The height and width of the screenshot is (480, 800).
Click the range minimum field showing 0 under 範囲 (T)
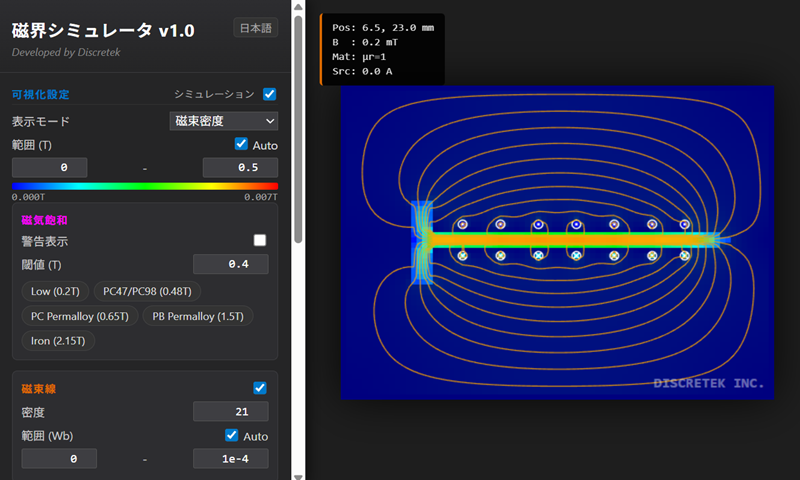pos(49,167)
